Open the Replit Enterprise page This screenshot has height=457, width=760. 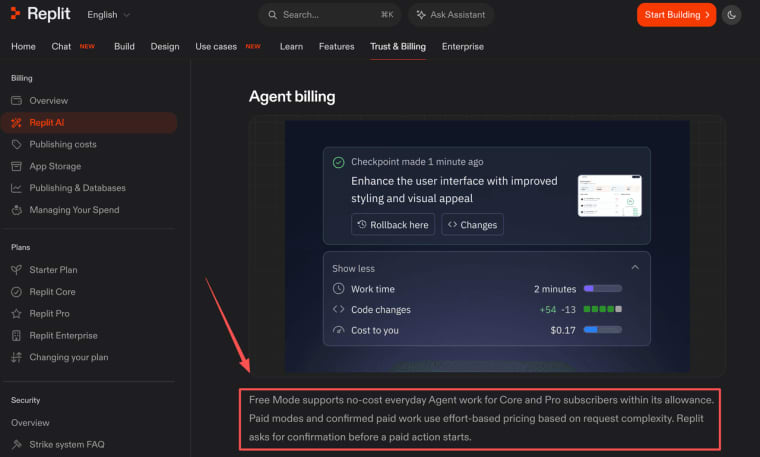pyautogui.click(x=63, y=335)
